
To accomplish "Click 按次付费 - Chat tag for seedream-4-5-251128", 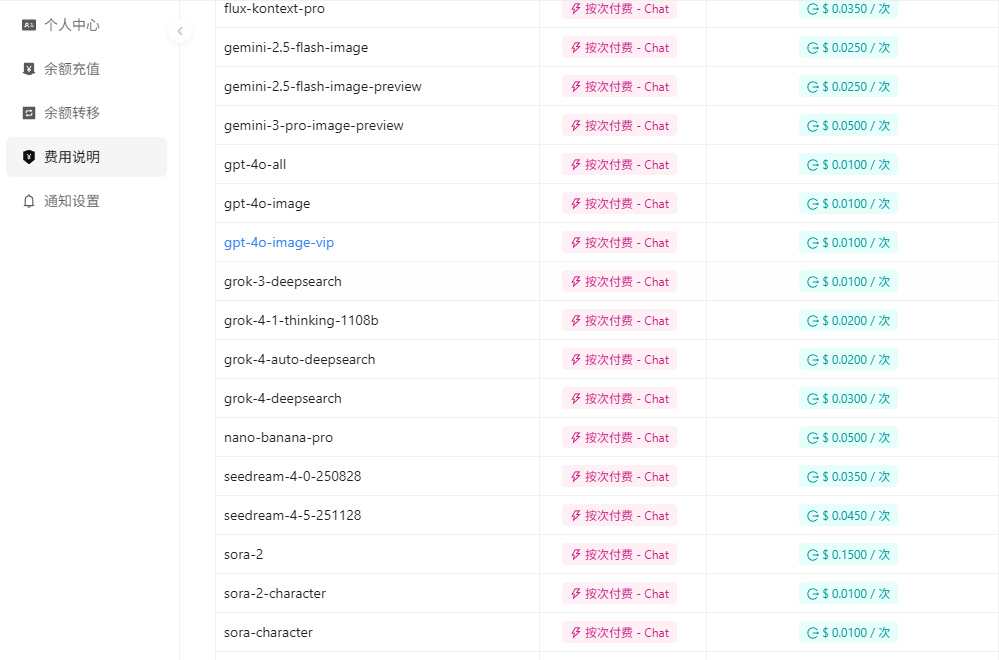I will (x=619, y=516).
